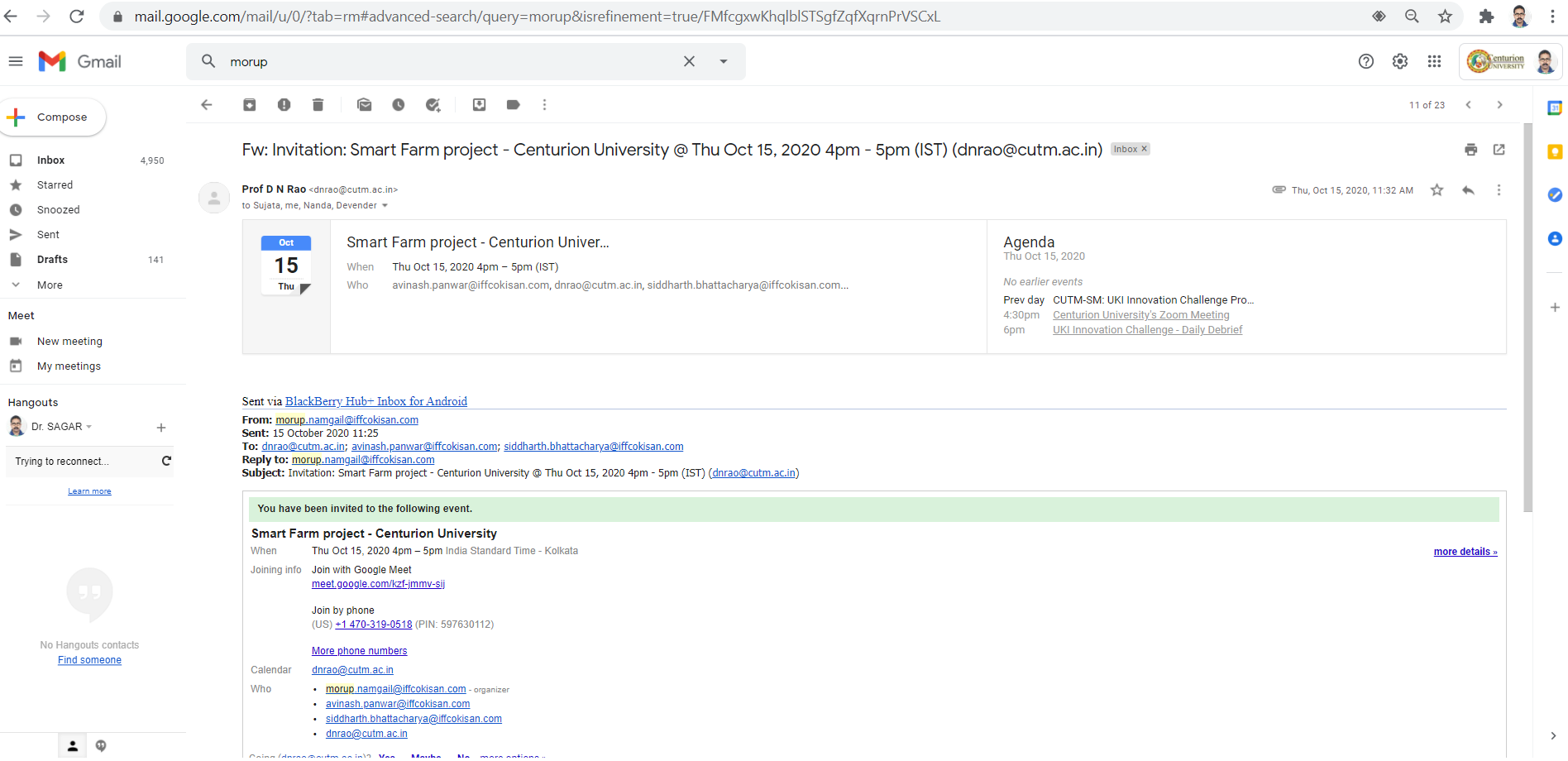Click the +1 470-319-0518 phone link

click(x=374, y=625)
